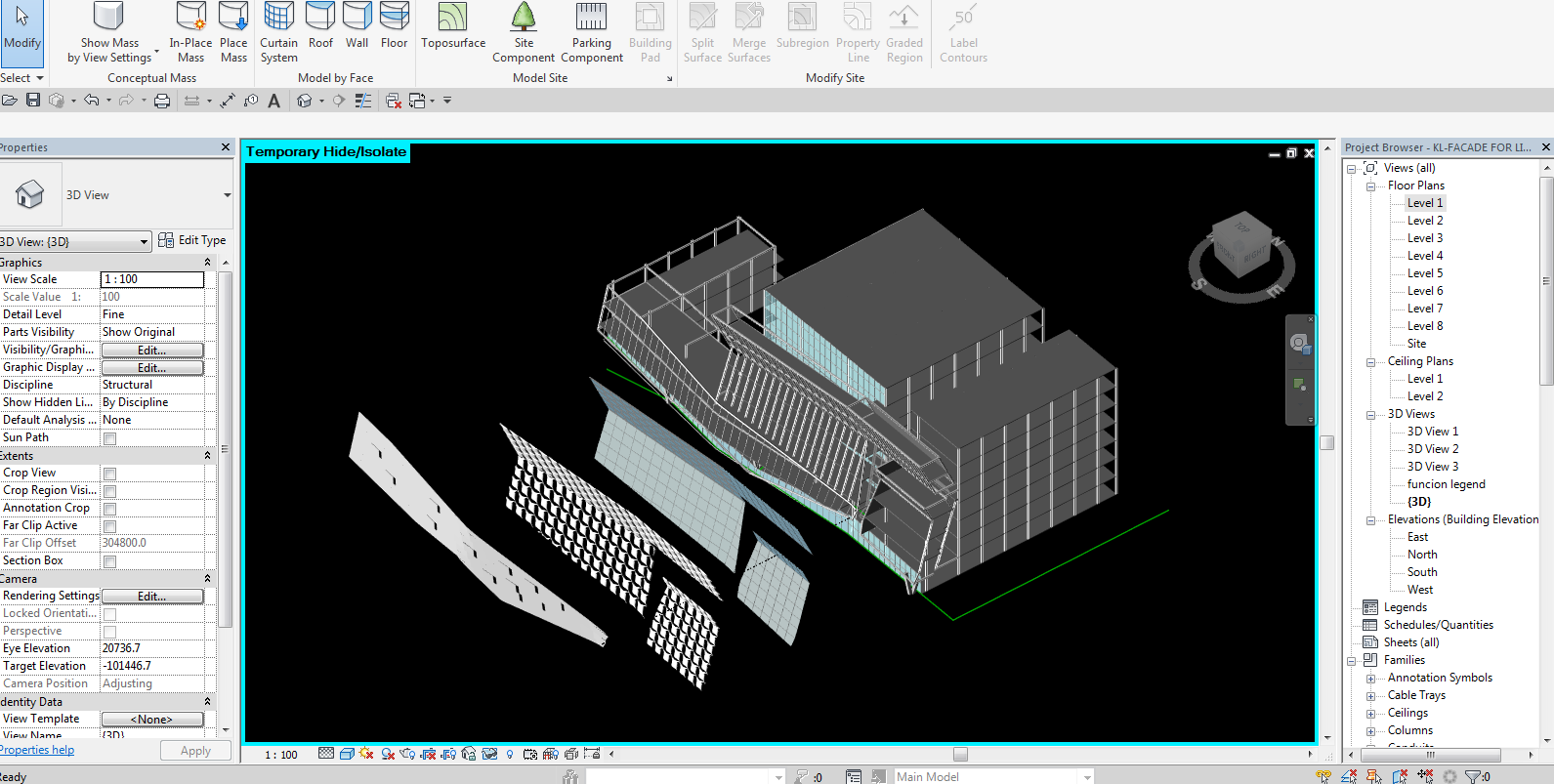Collapse the Graphics properties section
This screenshot has width=1554, height=784.
207,263
